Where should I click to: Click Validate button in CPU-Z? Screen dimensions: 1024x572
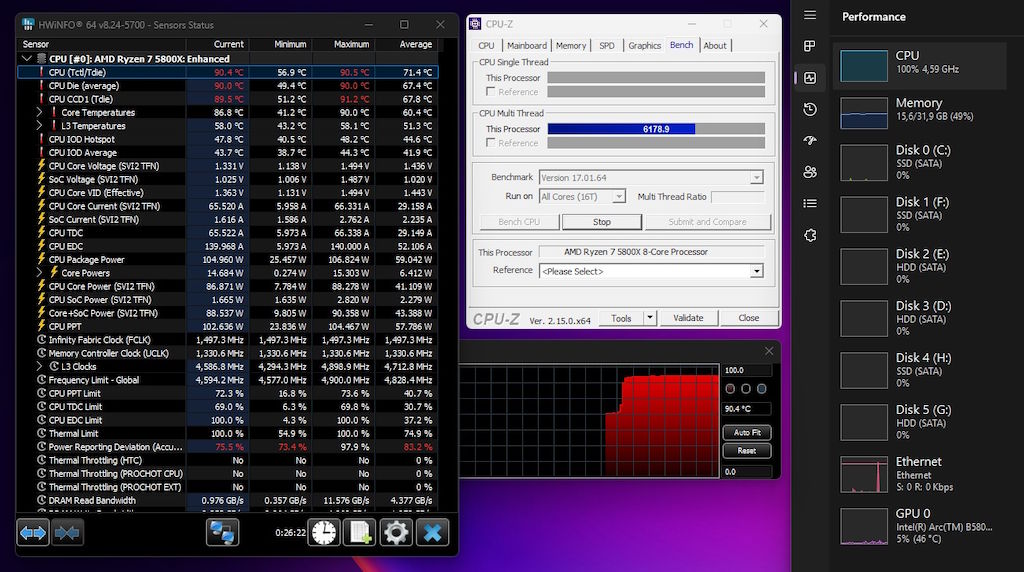tap(688, 318)
